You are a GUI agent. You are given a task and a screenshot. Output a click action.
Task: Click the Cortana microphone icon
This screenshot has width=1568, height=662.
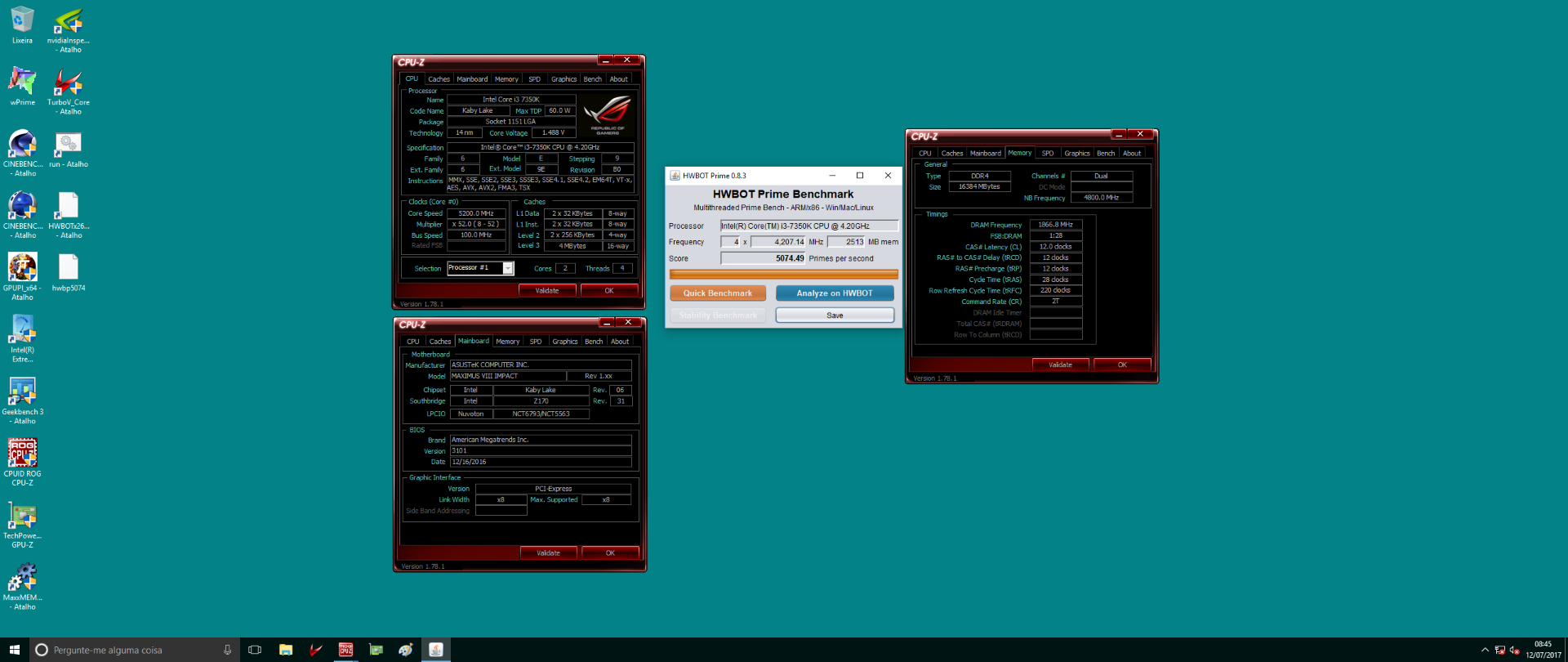227,650
